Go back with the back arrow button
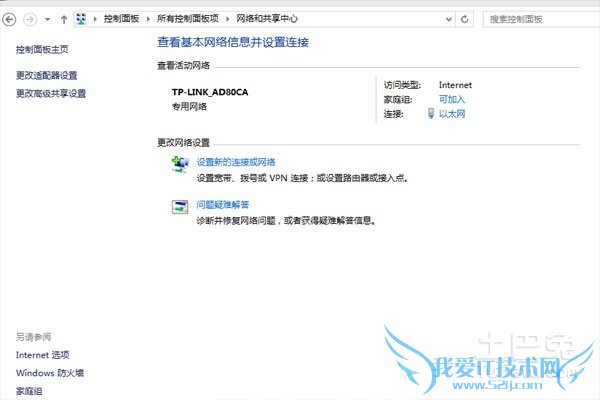 [9, 19]
